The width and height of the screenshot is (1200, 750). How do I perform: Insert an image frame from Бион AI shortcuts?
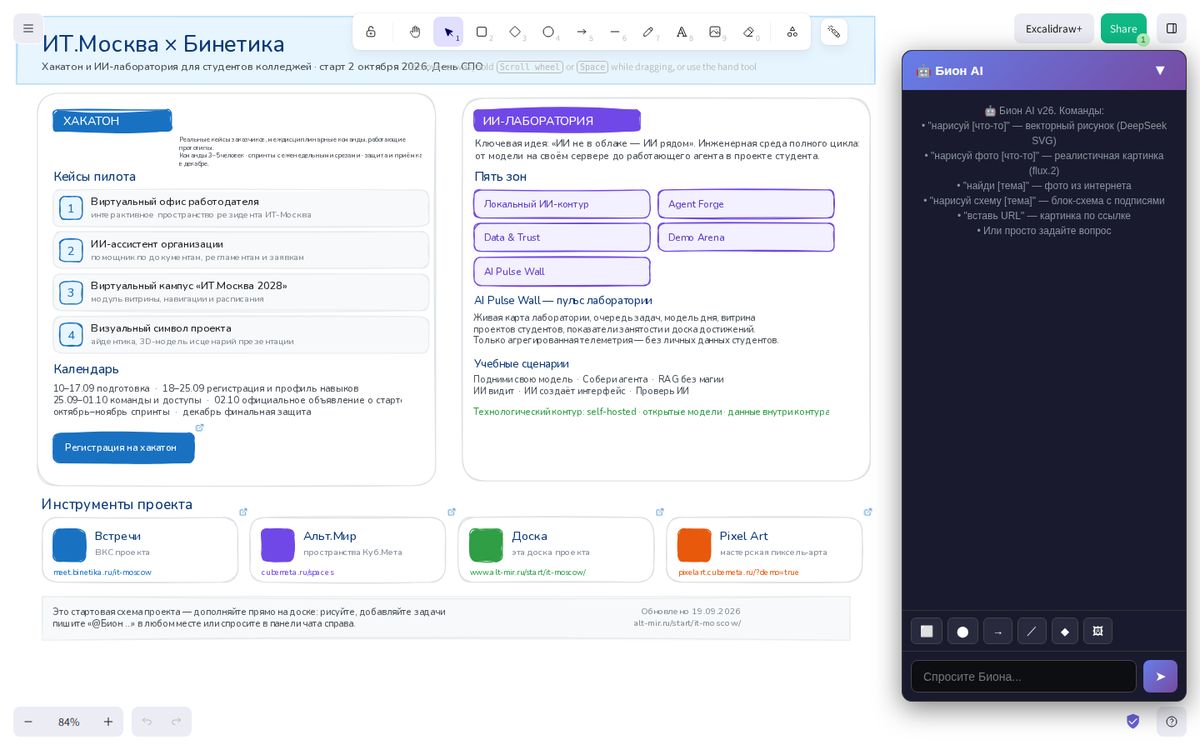(1097, 631)
